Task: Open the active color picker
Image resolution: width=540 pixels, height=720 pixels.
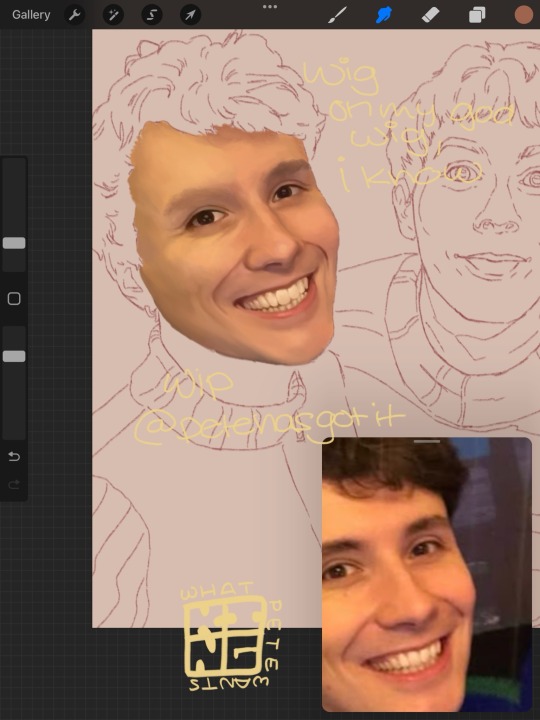Action: [x=523, y=15]
